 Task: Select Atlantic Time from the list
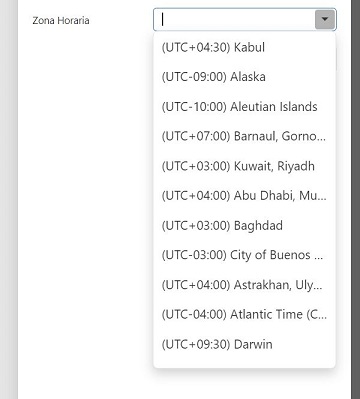click(x=244, y=314)
